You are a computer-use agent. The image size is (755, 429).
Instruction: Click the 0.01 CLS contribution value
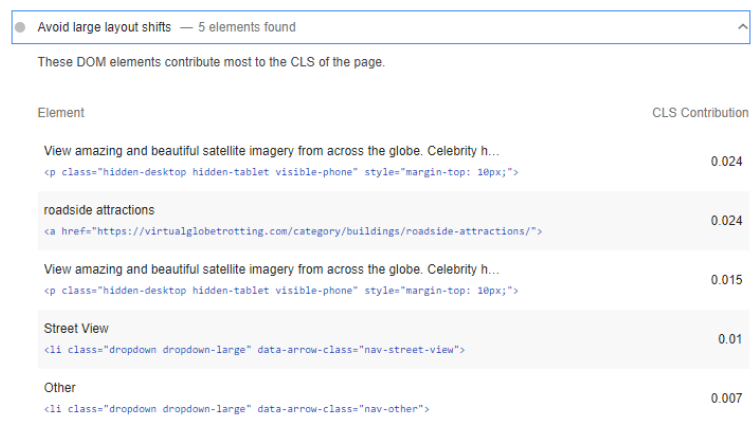[729, 339]
